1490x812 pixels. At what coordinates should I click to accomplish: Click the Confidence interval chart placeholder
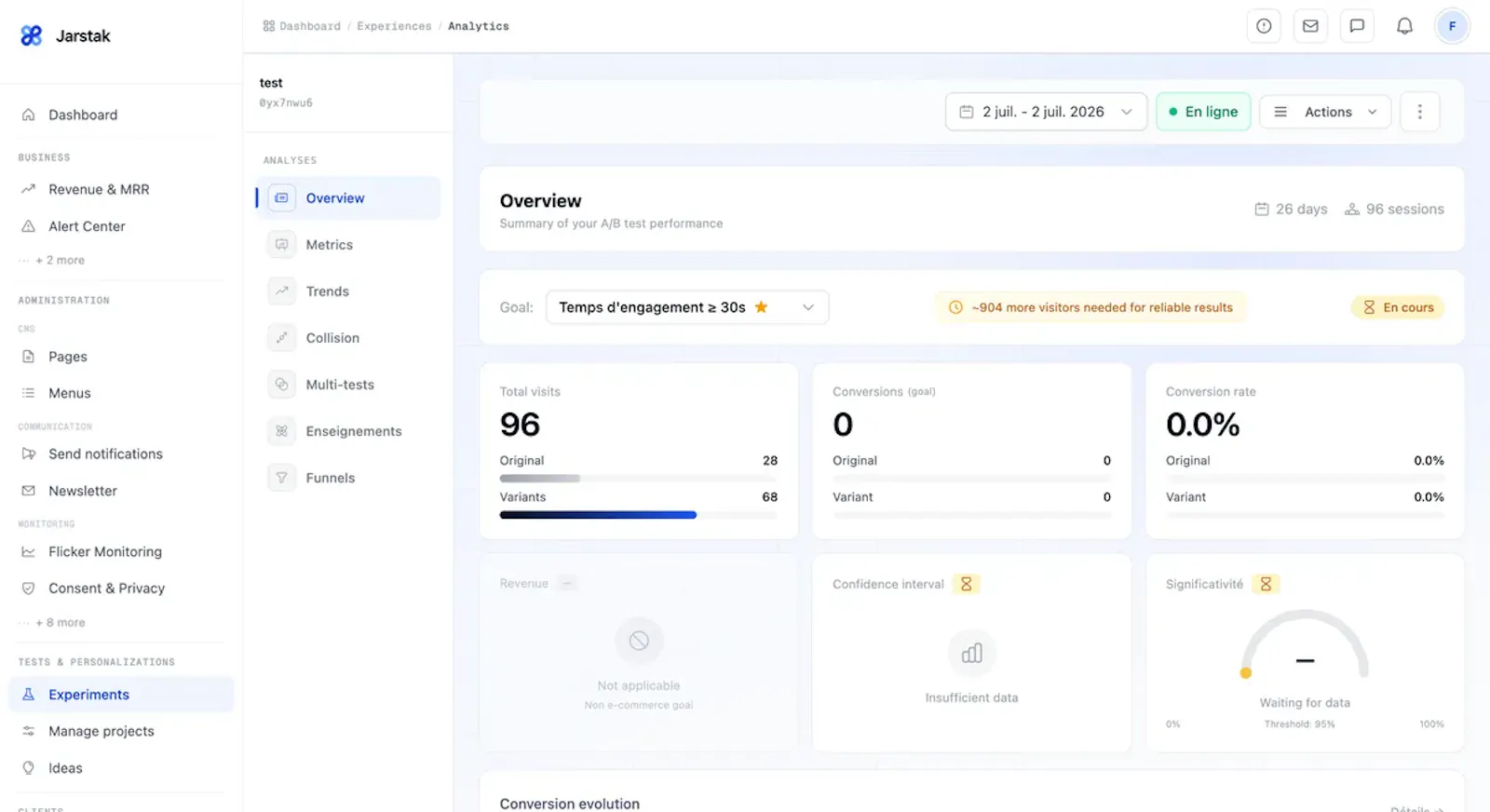click(x=971, y=654)
